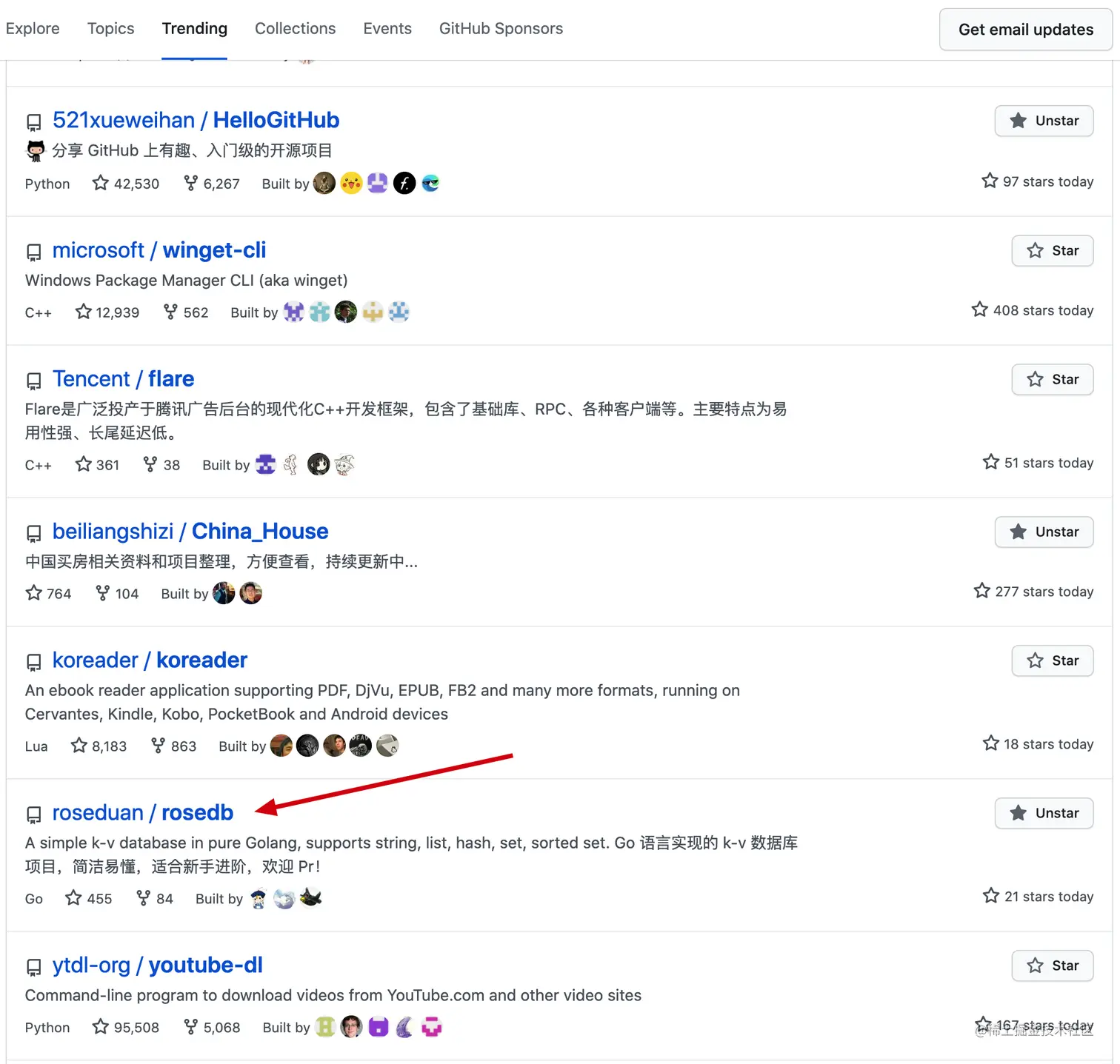Image resolution: width=1120 pixels, height=1064 pixels.
Task: View flare stargazers count 361
Action: pyautogui.click(x=97, y=465)
